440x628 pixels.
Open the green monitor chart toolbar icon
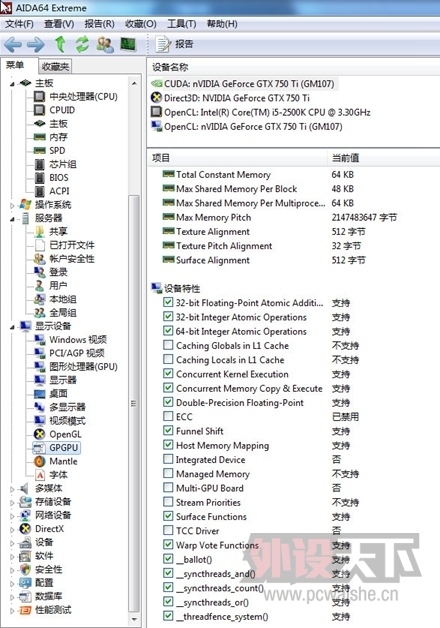click(129, 44)
